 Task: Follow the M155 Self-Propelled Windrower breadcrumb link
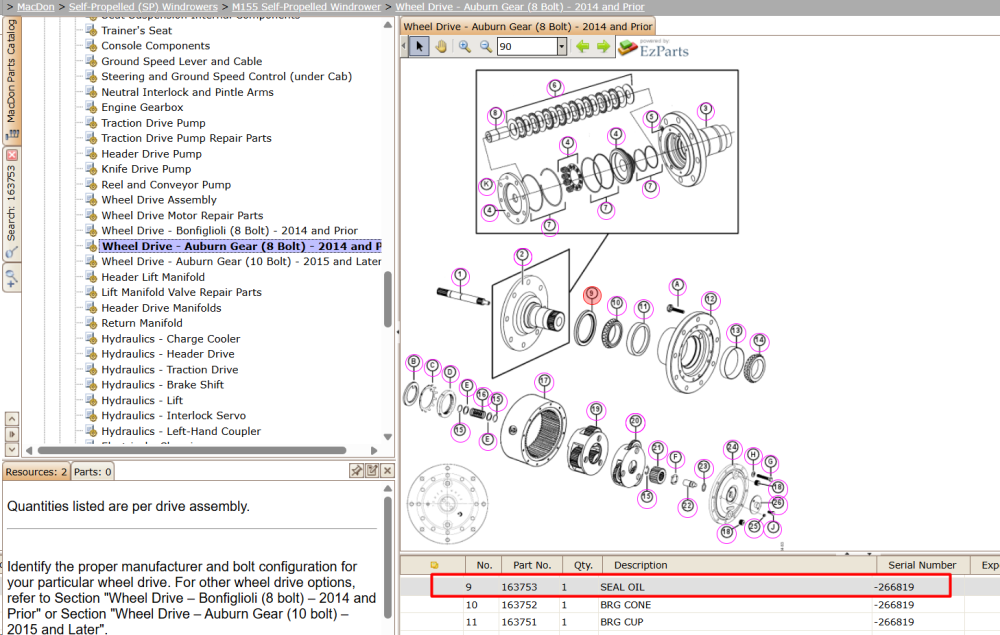[x=306, y=7]
